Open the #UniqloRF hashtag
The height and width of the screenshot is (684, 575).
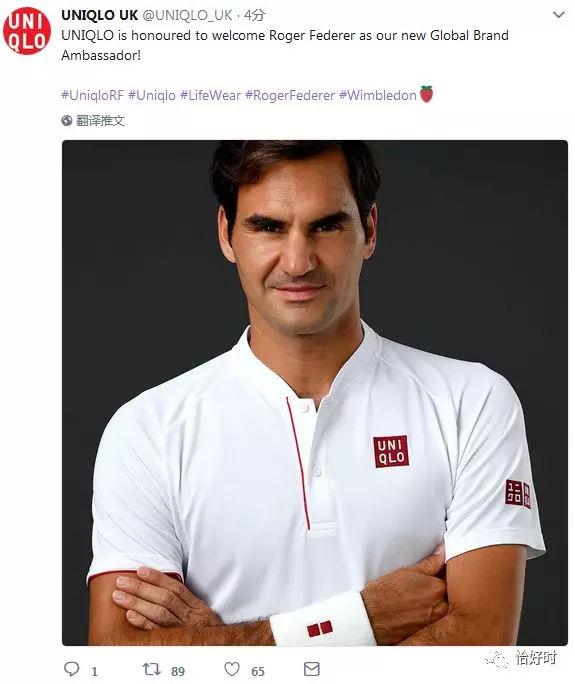pyautogui.click(x=92, y=95)
